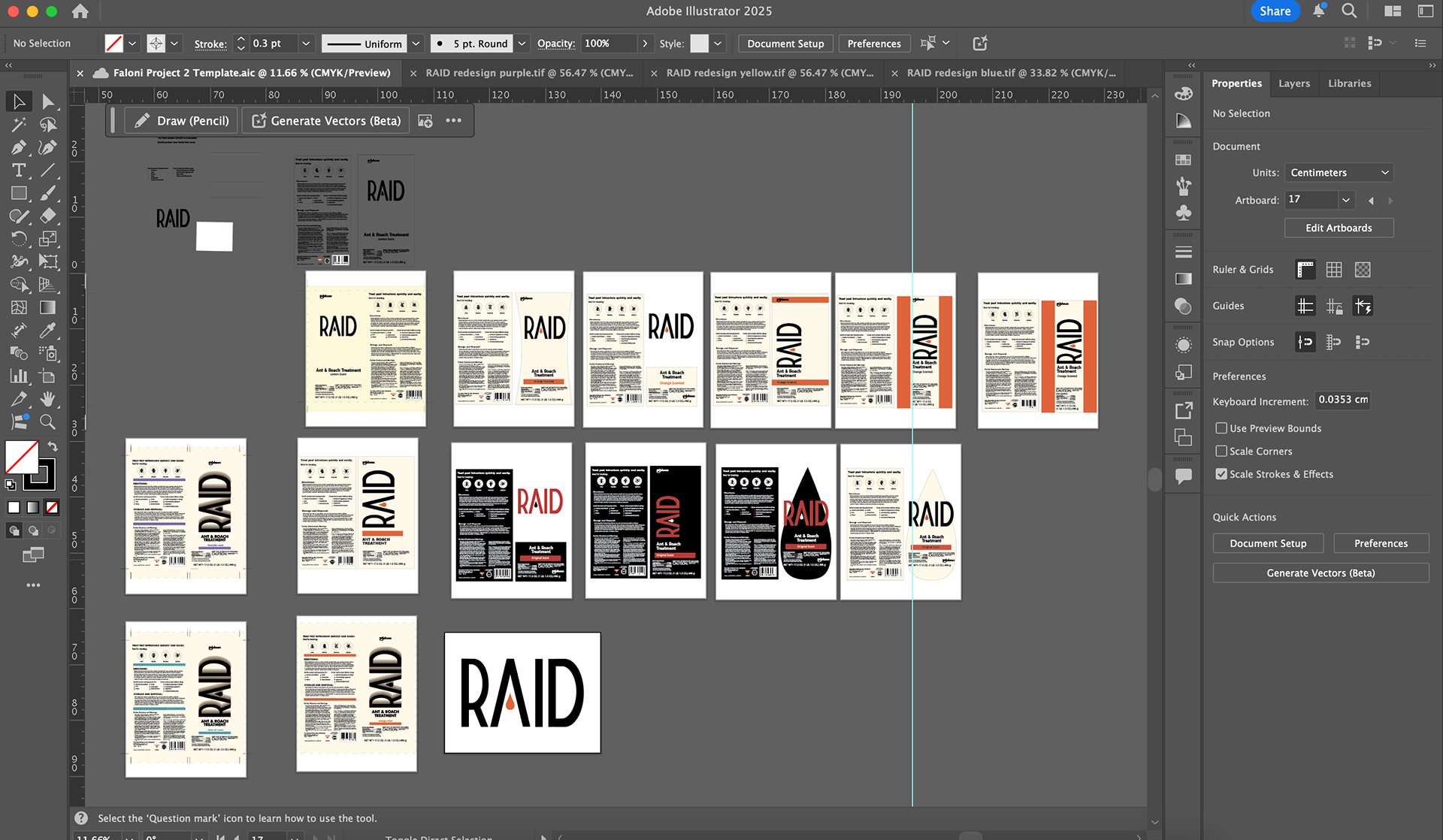Click Edit Artboards button
Screen dimensions: 1443x840
coord(1339,228)
